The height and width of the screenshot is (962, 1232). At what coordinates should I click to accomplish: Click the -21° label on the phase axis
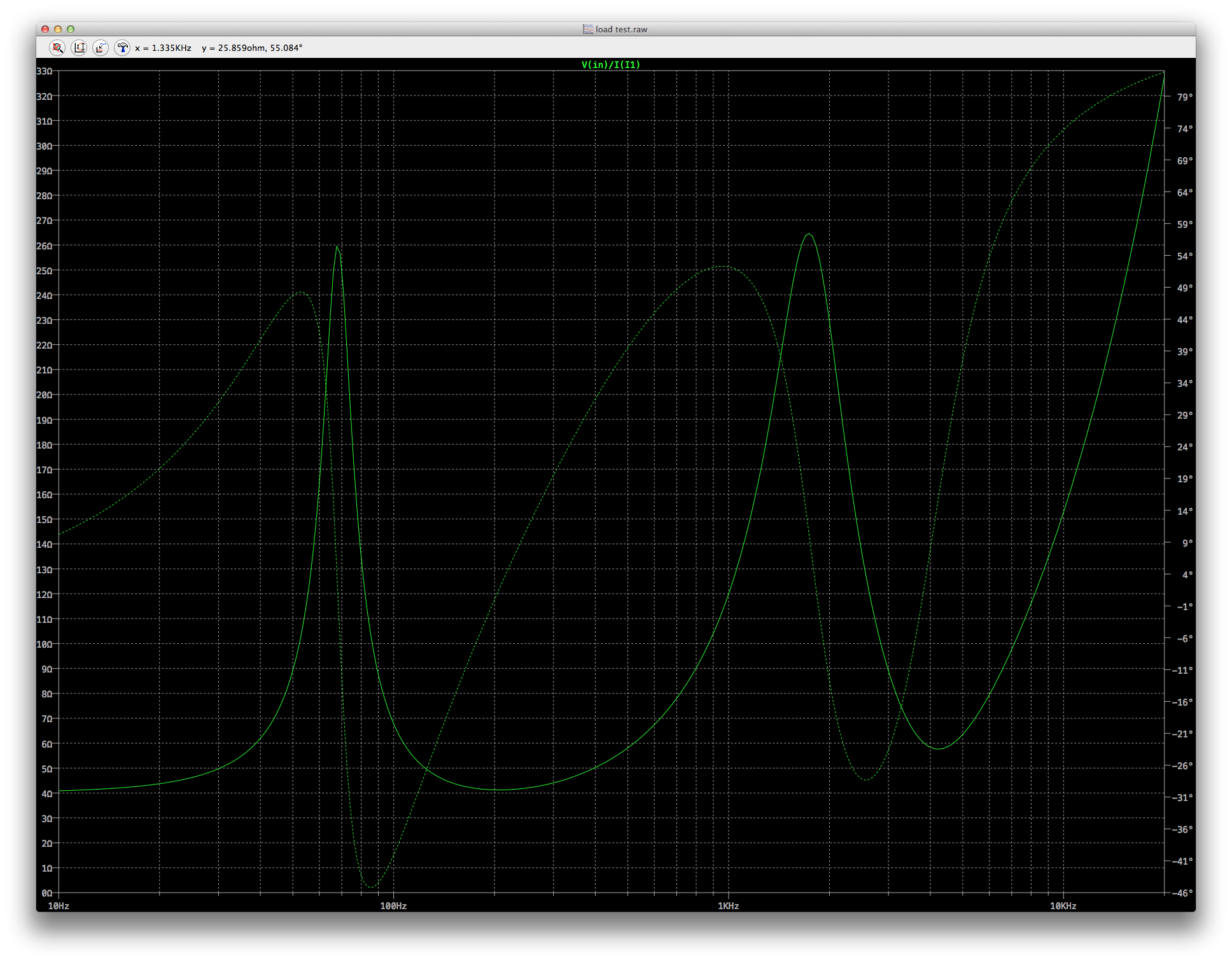coord(1182,734)
